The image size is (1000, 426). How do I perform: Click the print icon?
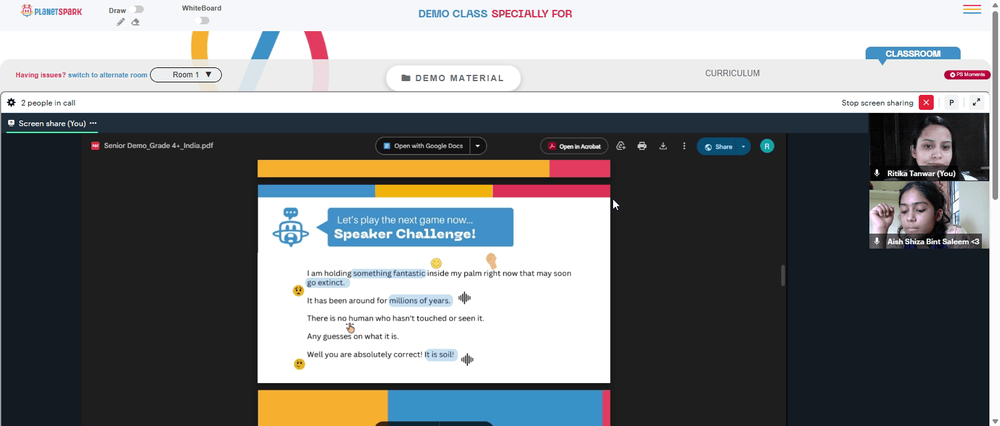pyautogui.click(x=642, y=146)
